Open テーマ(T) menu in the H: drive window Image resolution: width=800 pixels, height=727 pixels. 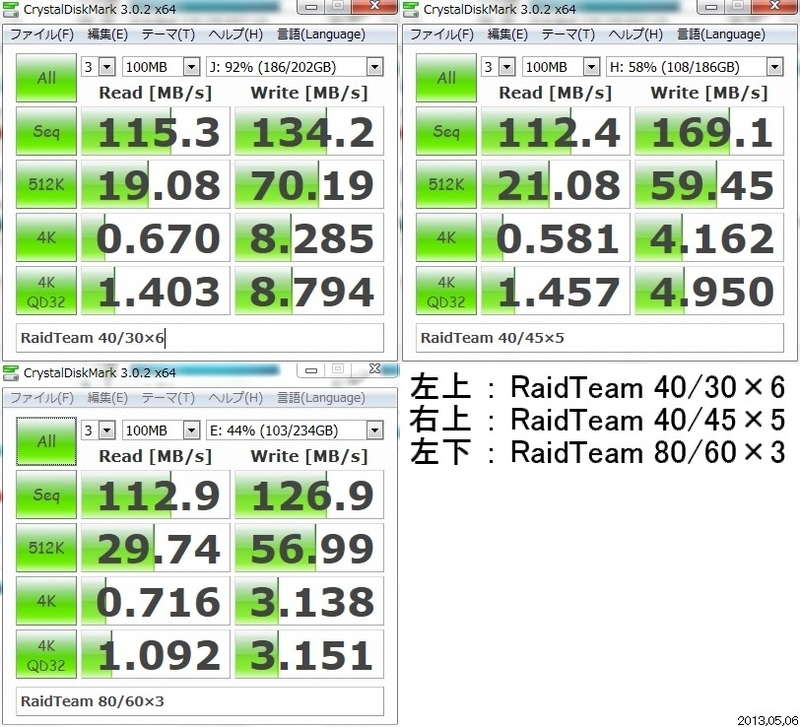568,34
